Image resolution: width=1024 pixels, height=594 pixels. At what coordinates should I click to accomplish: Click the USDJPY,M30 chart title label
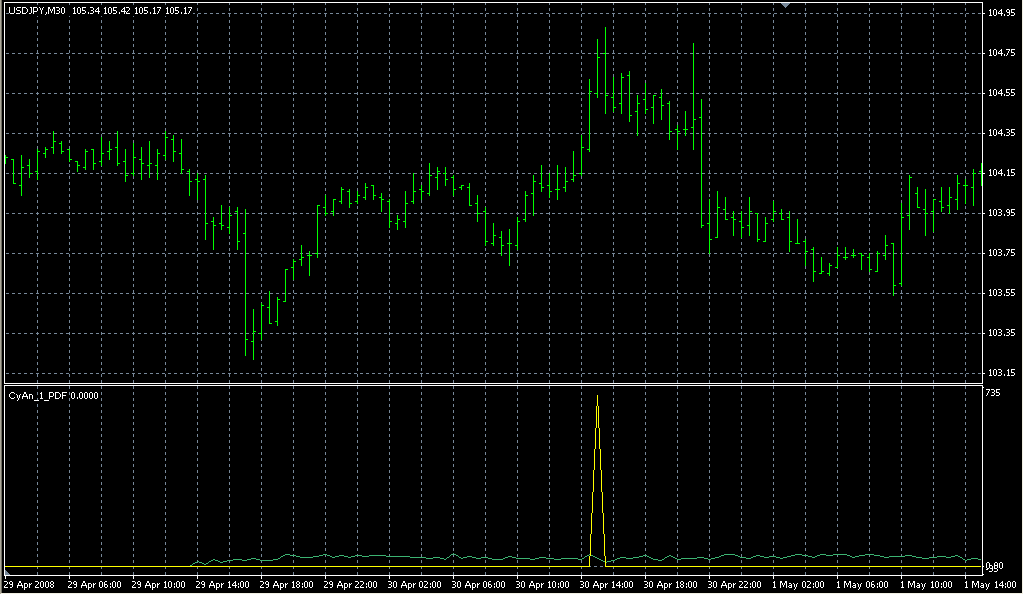(x=37, y=10)
